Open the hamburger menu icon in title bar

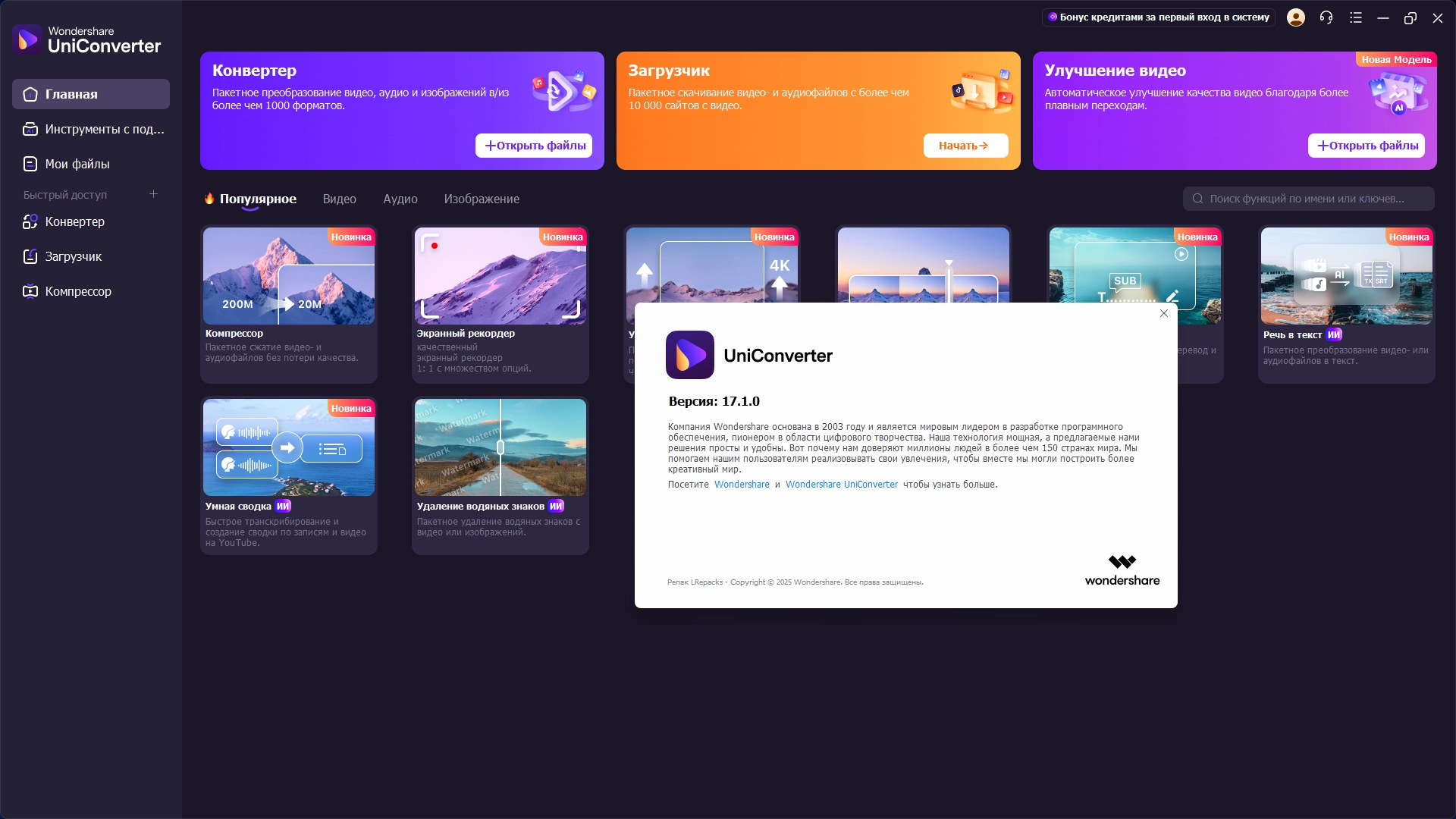click(1356, 17)
